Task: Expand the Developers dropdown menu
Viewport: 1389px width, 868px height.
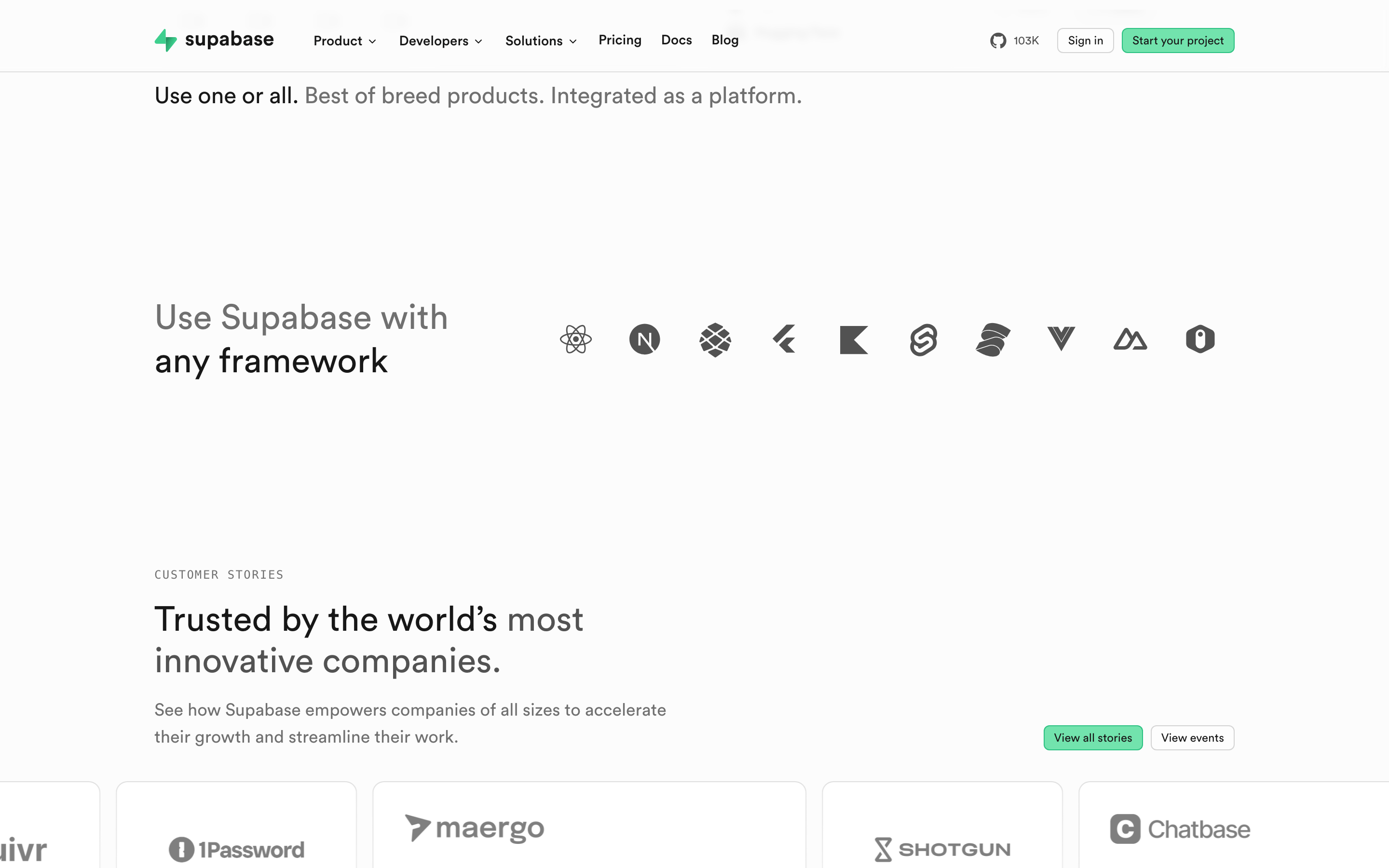Action: [441, 41]
